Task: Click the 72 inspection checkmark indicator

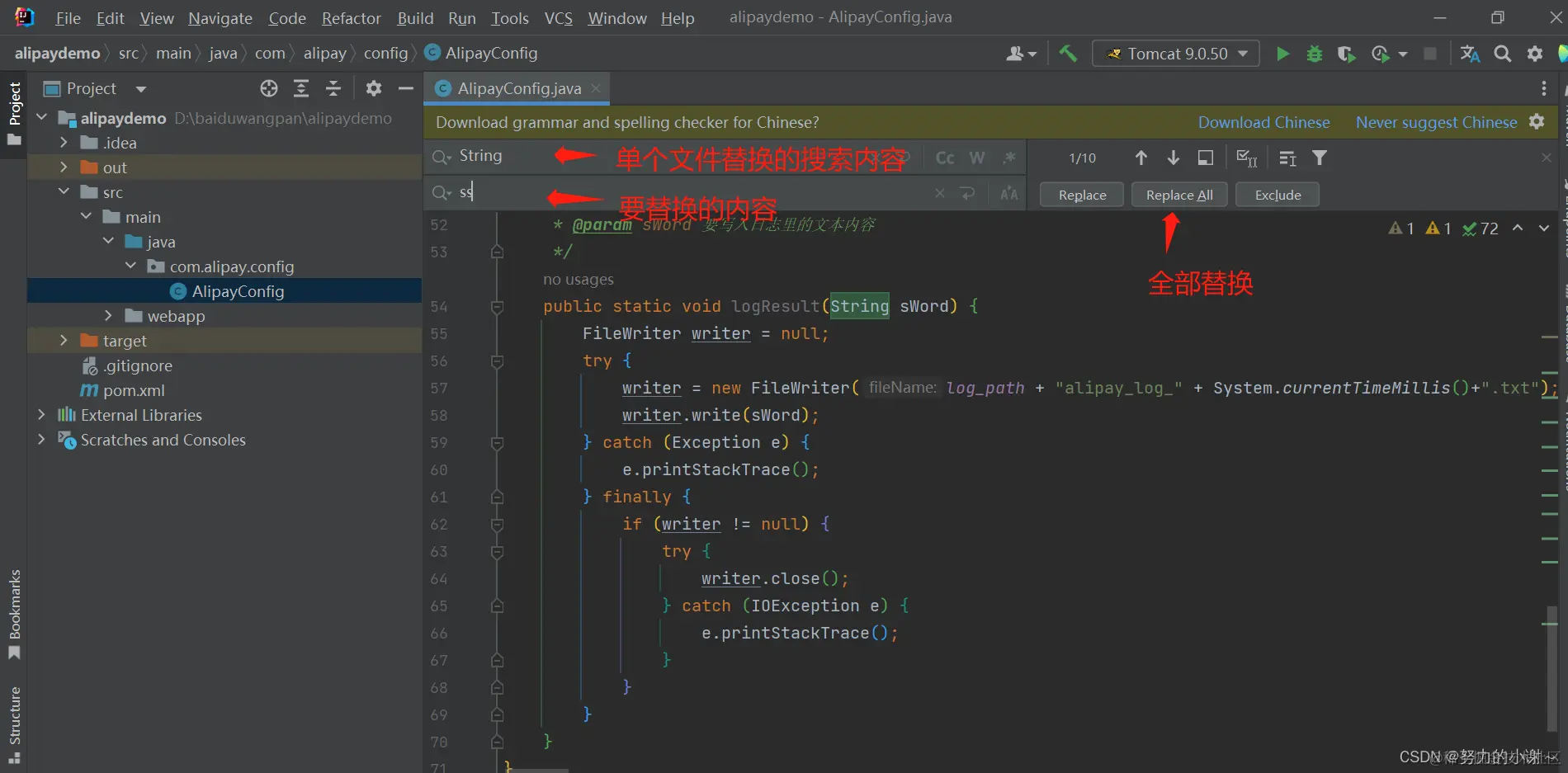Action: 1480,229
